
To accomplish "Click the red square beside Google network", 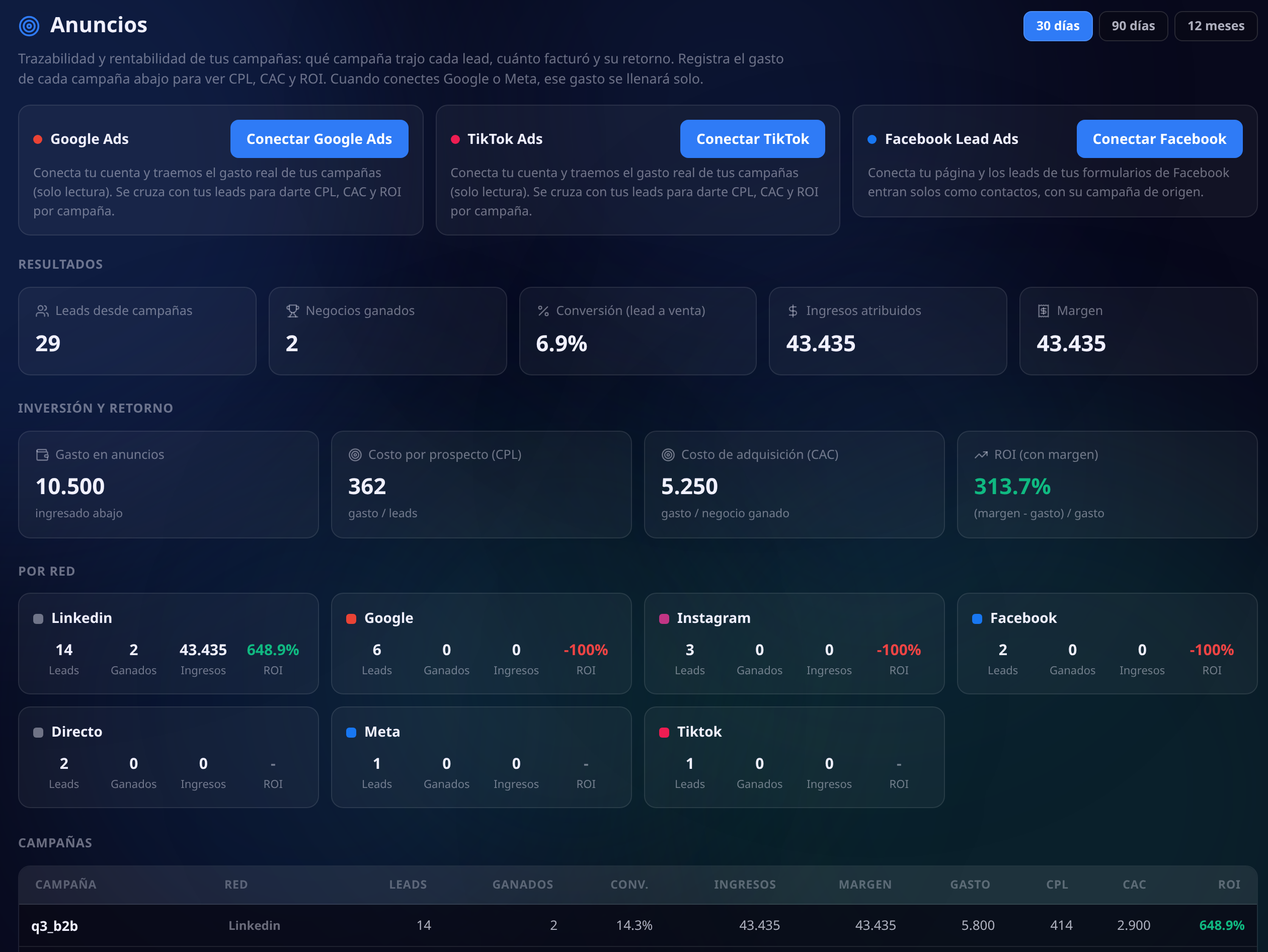I will tap(351, 619).
